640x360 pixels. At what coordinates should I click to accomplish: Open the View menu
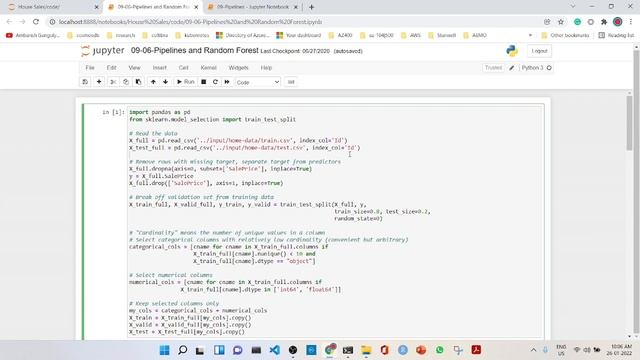pos(134,68)
